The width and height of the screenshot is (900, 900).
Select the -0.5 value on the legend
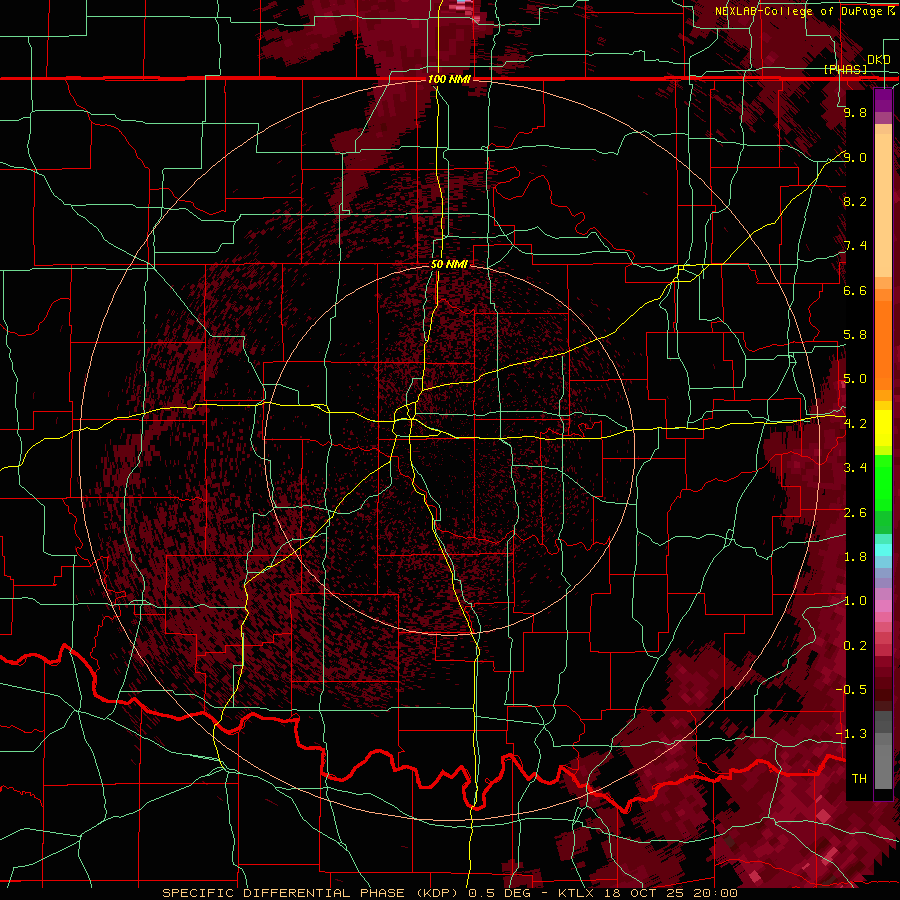pyautogui.click(x=851, y=690)
